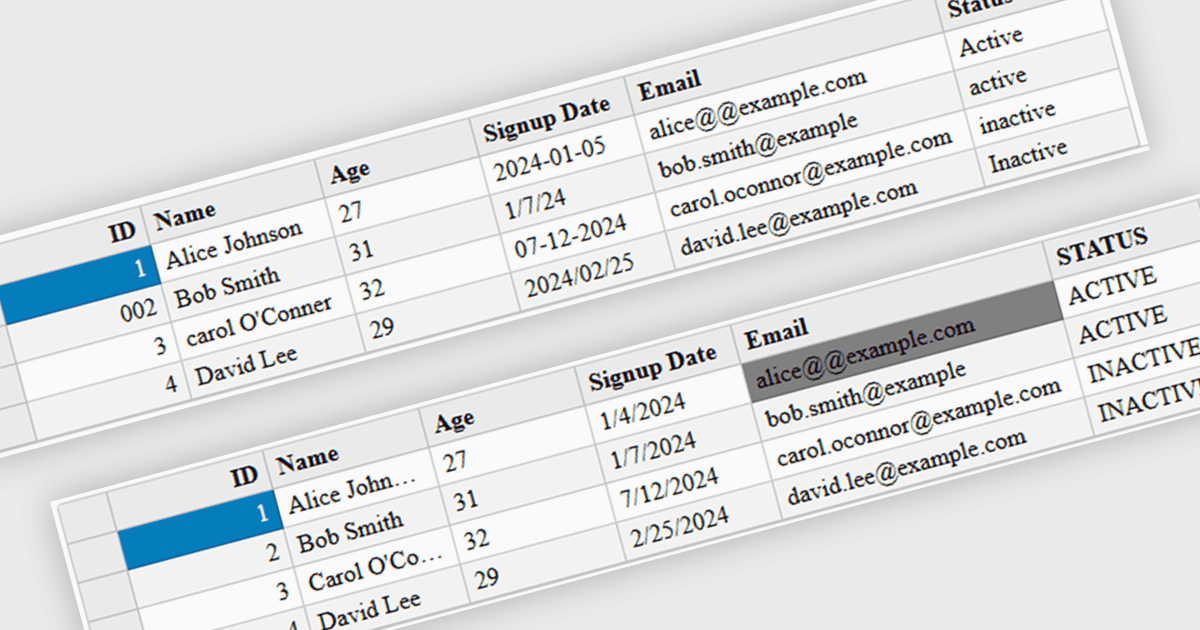The image size is (1200, 630).
Task: Click the ID cell showing 002
Action: (x=137, y=312)
